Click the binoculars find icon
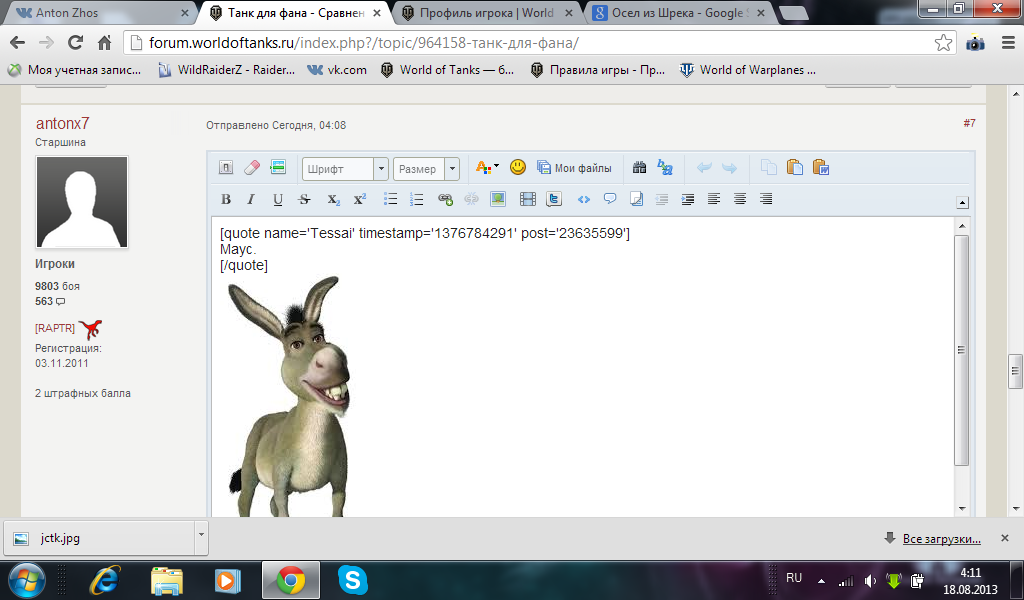 coord(639,168)
